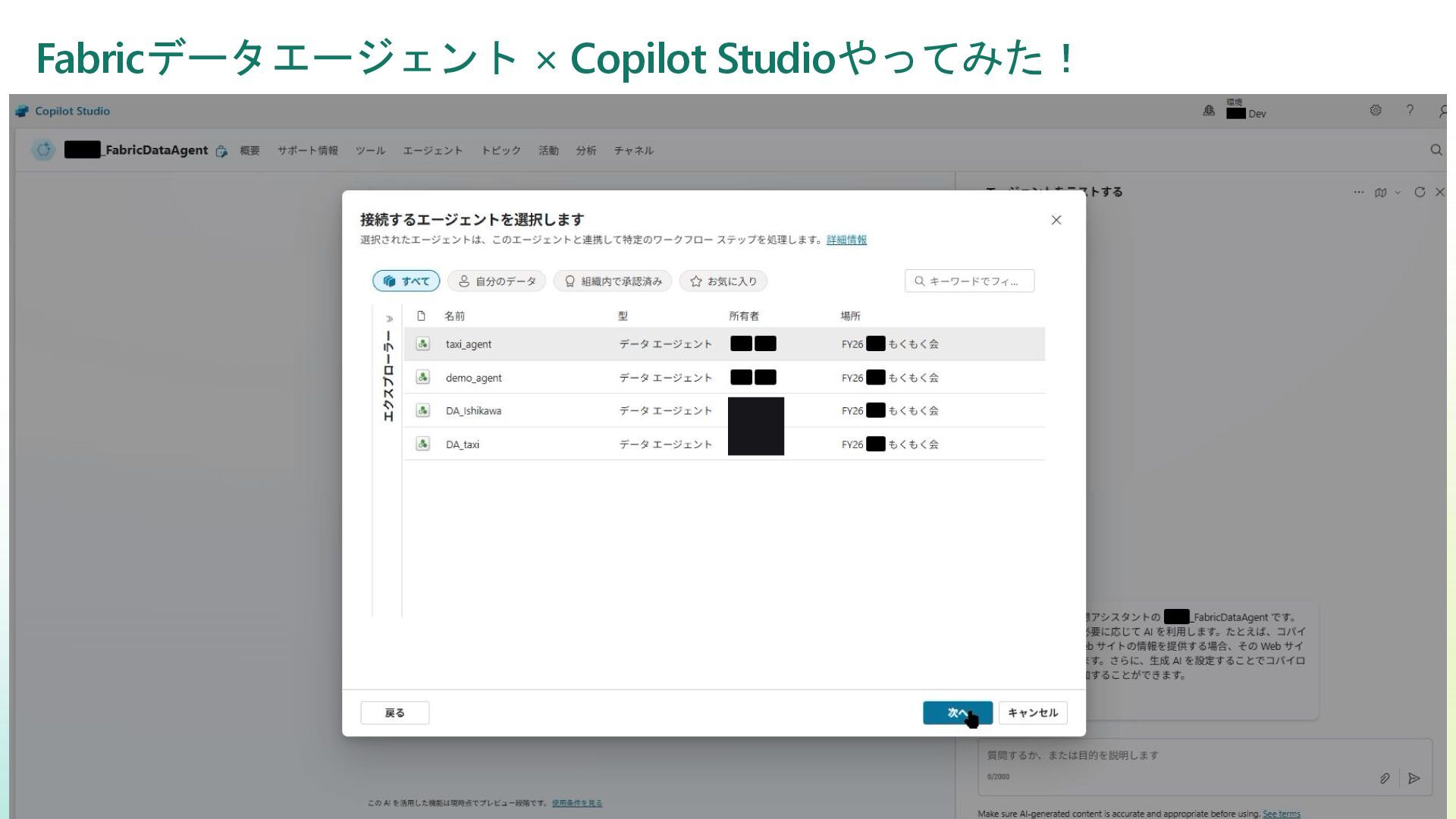The image size is (1456, 819).
Task: Send the chat message
Action: tap(1414, 779)
